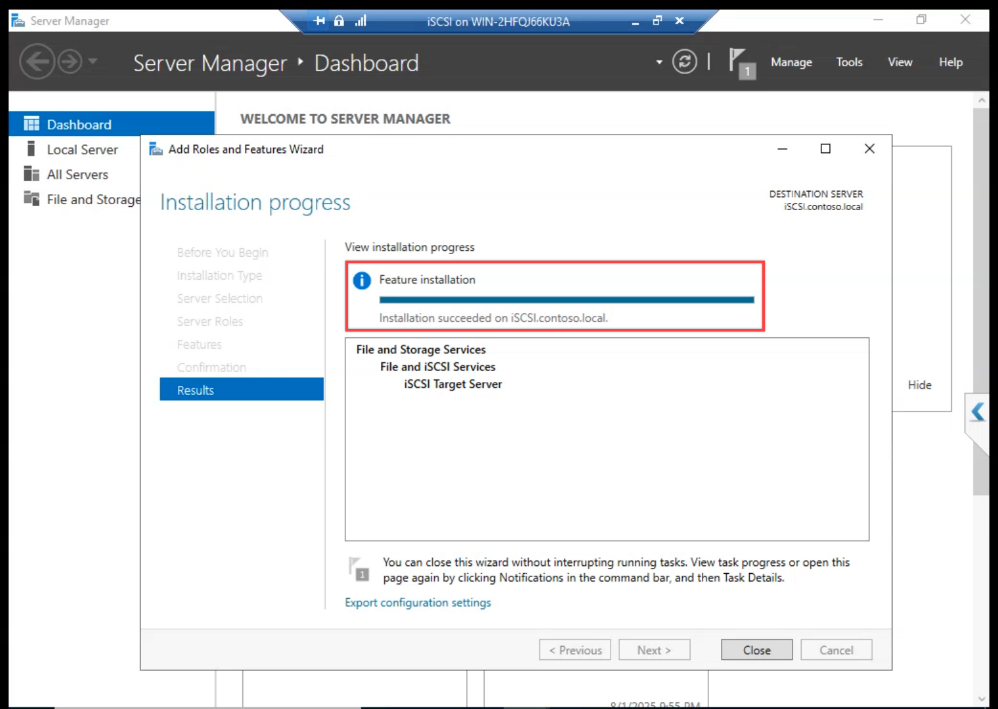Click Hide link on the welcome tile
The image size is (998, 709).
tap(919, 384)
